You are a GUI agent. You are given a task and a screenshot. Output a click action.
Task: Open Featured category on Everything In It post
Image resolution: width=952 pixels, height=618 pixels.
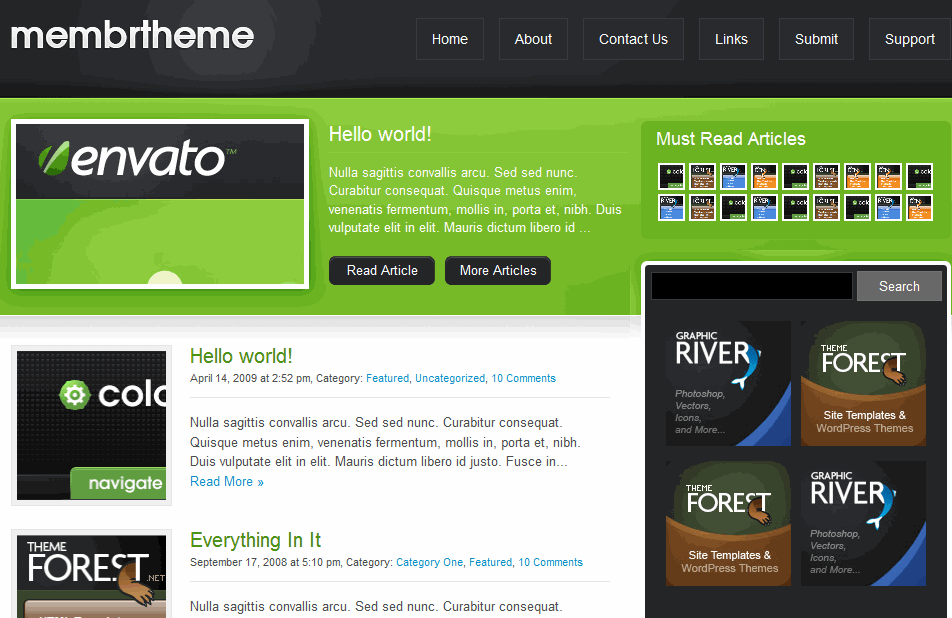click(x=491, y=562)
